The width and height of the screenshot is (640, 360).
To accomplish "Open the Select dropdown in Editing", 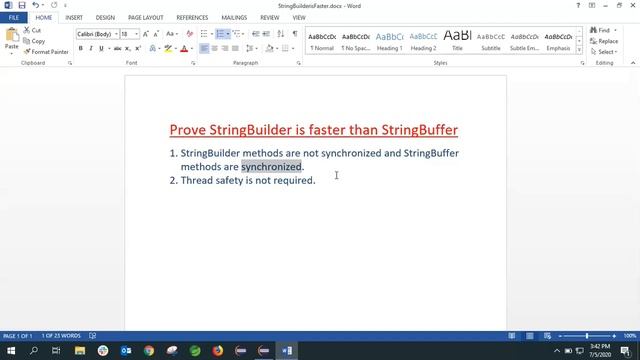I will 604,52.
